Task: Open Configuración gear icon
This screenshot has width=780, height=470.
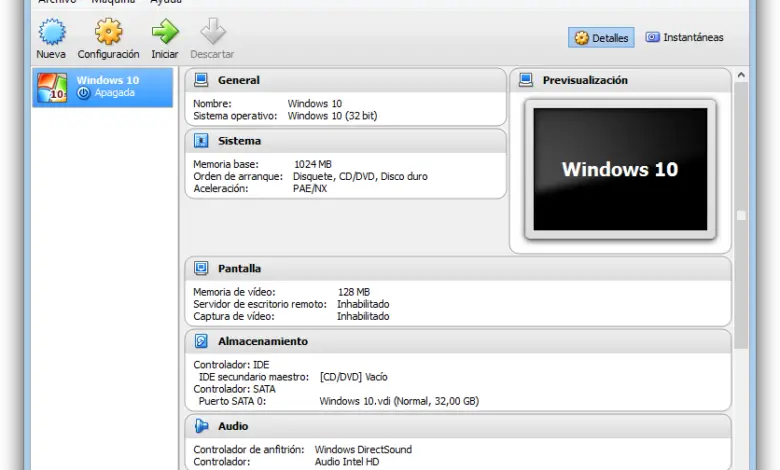Action: pos(108,32)
